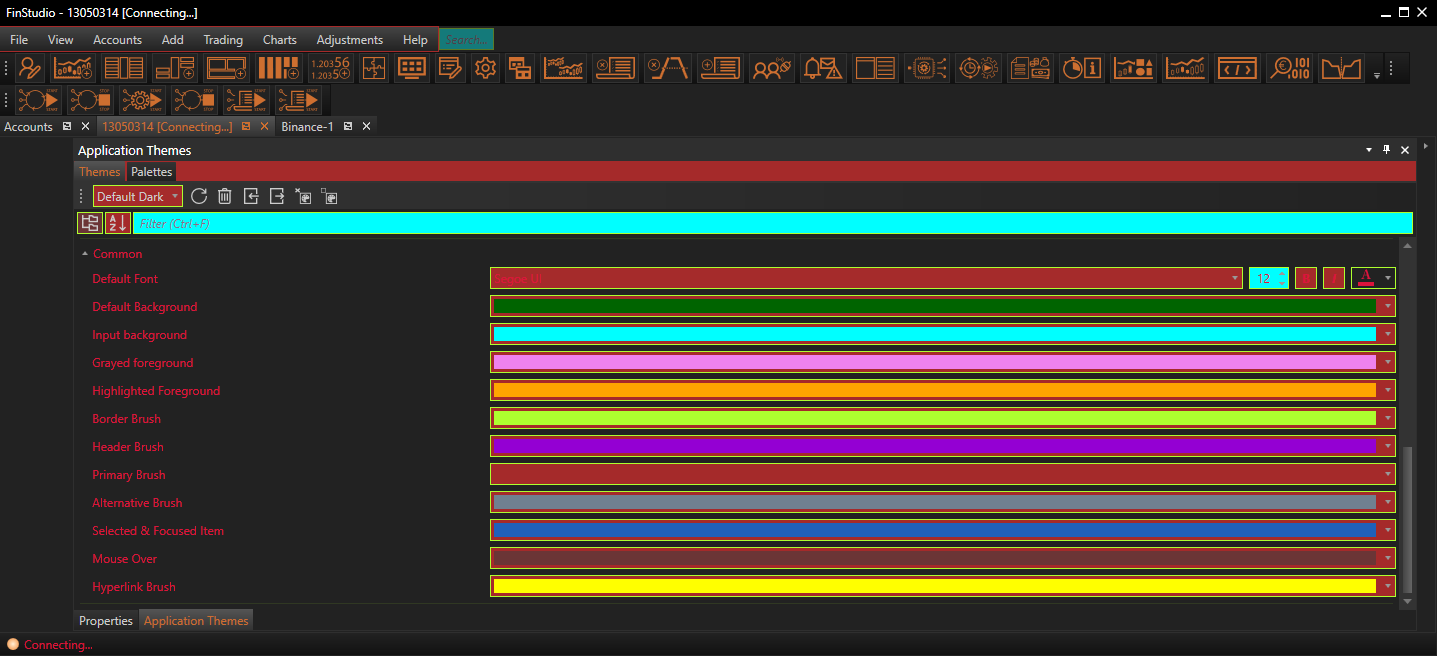The width and height of the screenshot is (1437, 656).
Task: Click the code brackets window icon
Action: tap(1238, 68)
